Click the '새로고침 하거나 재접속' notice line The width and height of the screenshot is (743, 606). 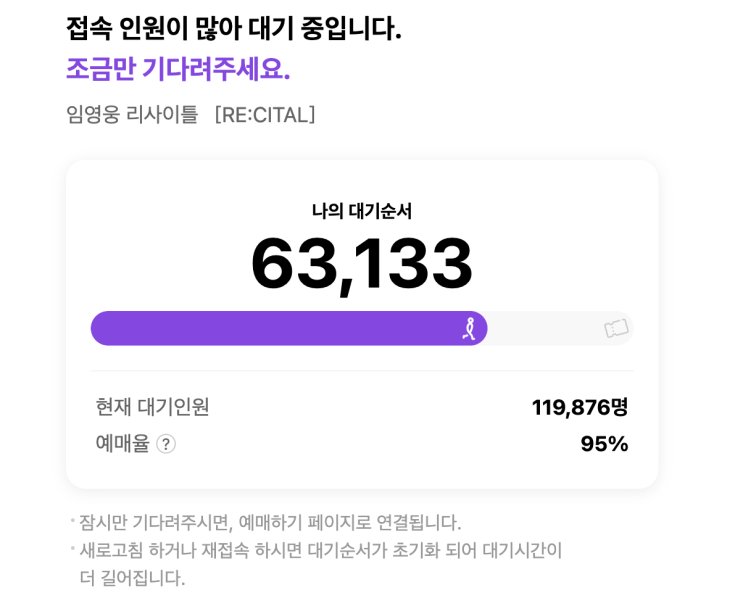(320, 550)
